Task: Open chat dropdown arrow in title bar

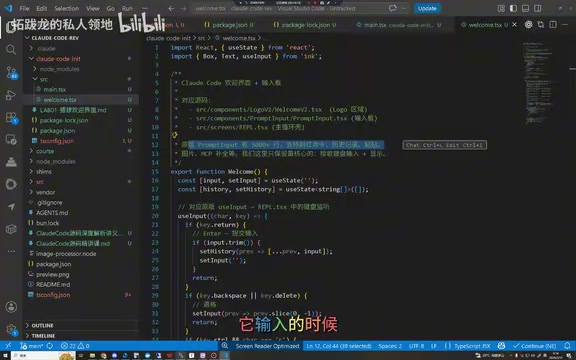Action: 404,8
